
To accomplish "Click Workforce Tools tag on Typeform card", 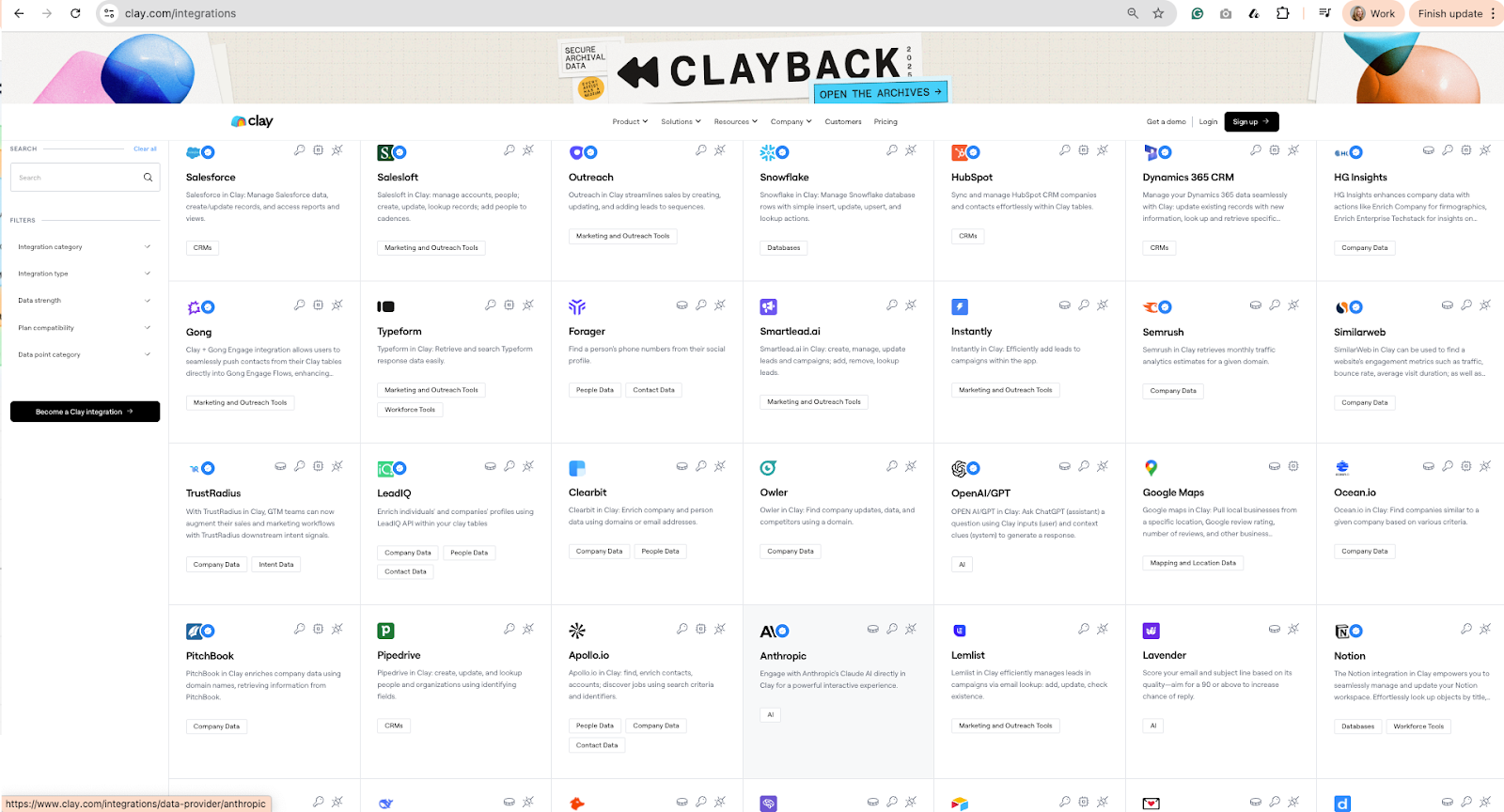I will [410, 410].
